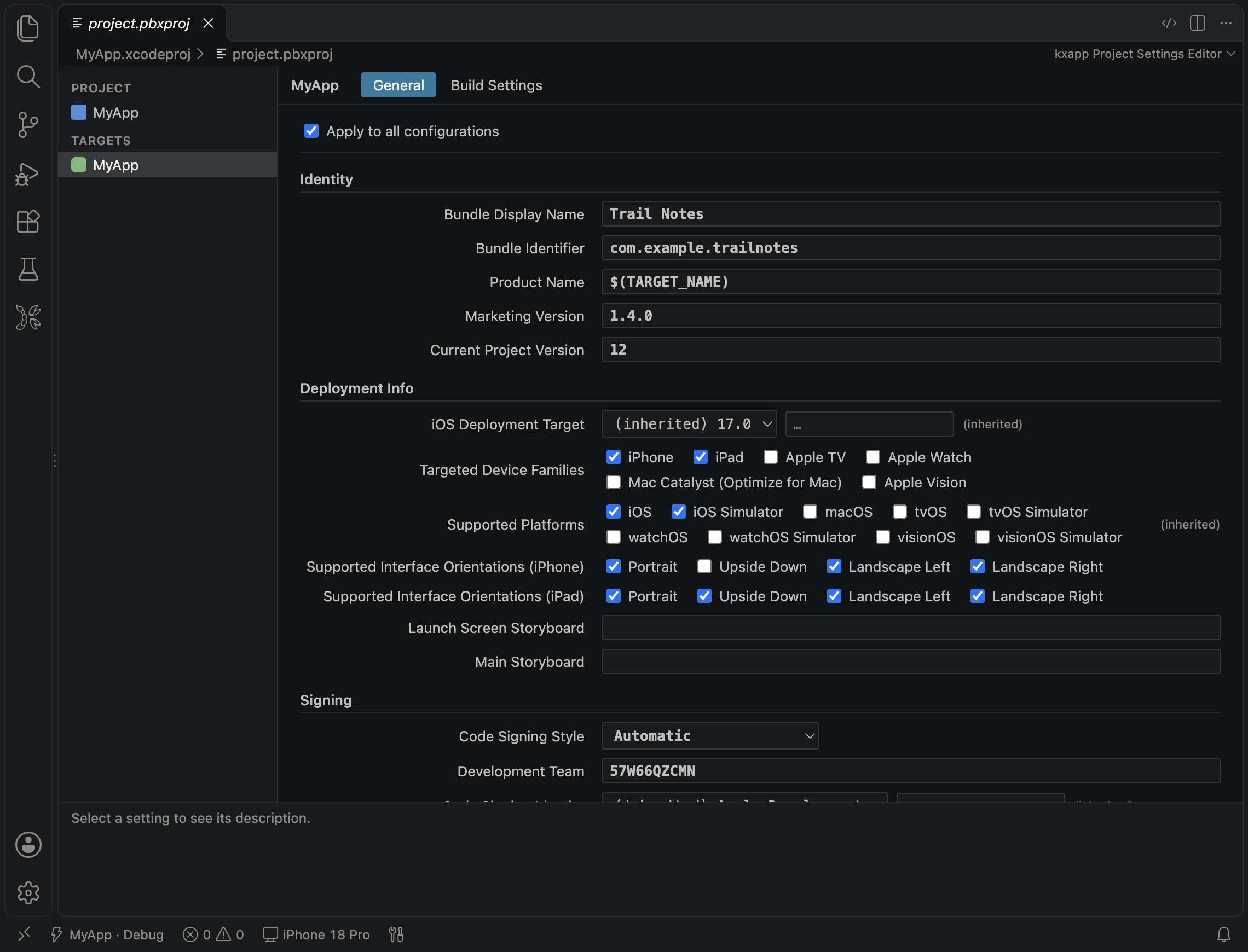1248x952 pixels.
Task: Click the project.pbxproj breadcrumb item
Action: (274, 54)
